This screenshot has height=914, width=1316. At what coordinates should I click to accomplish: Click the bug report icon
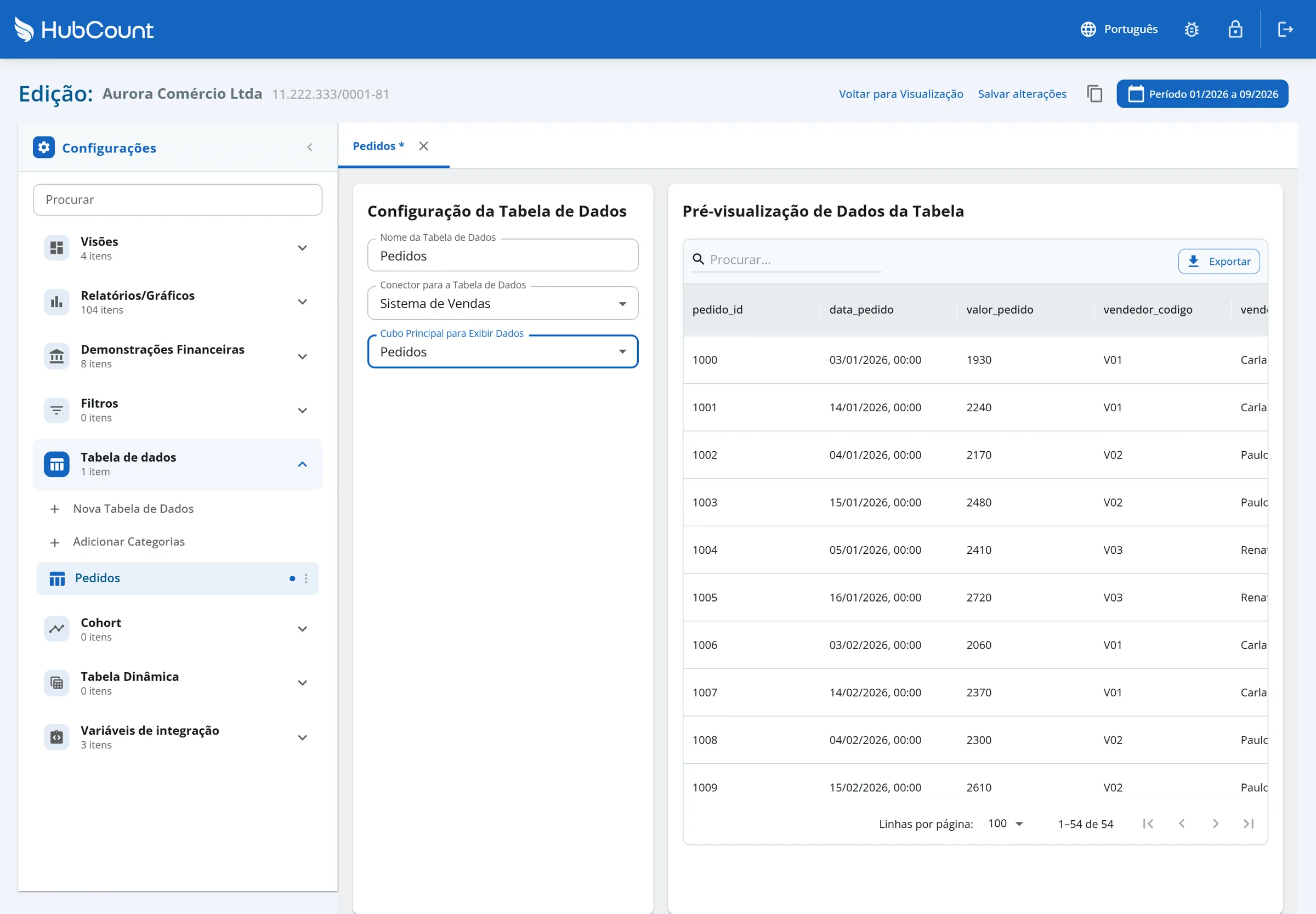(x=1191, y=29)
